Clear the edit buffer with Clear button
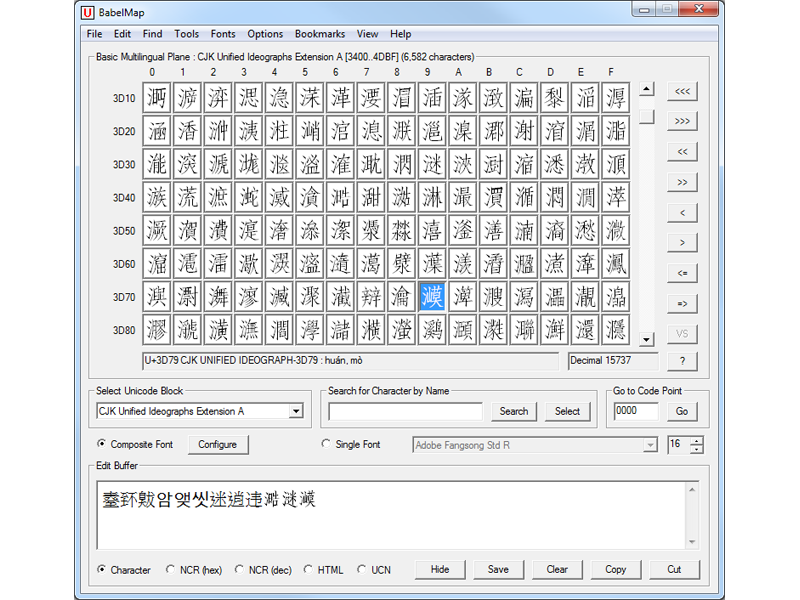The height and width of the screenshot is (600, 800). [x=557, y=569]
